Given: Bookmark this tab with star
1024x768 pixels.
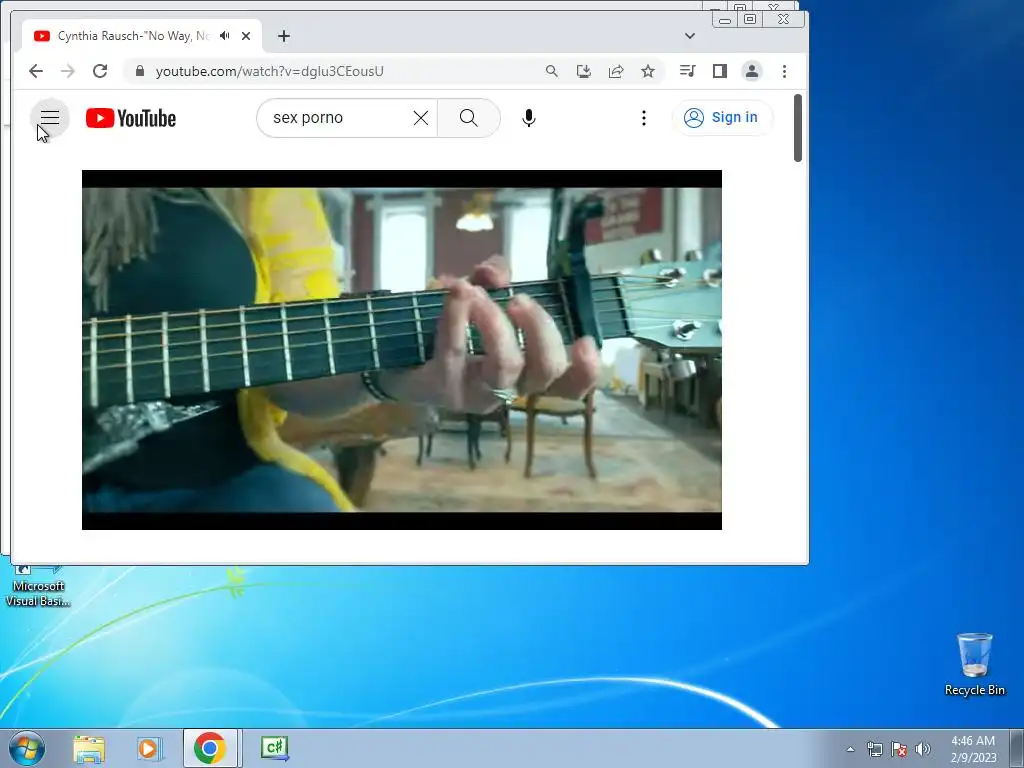Looking at the screenshot, I should click(648, 71).
